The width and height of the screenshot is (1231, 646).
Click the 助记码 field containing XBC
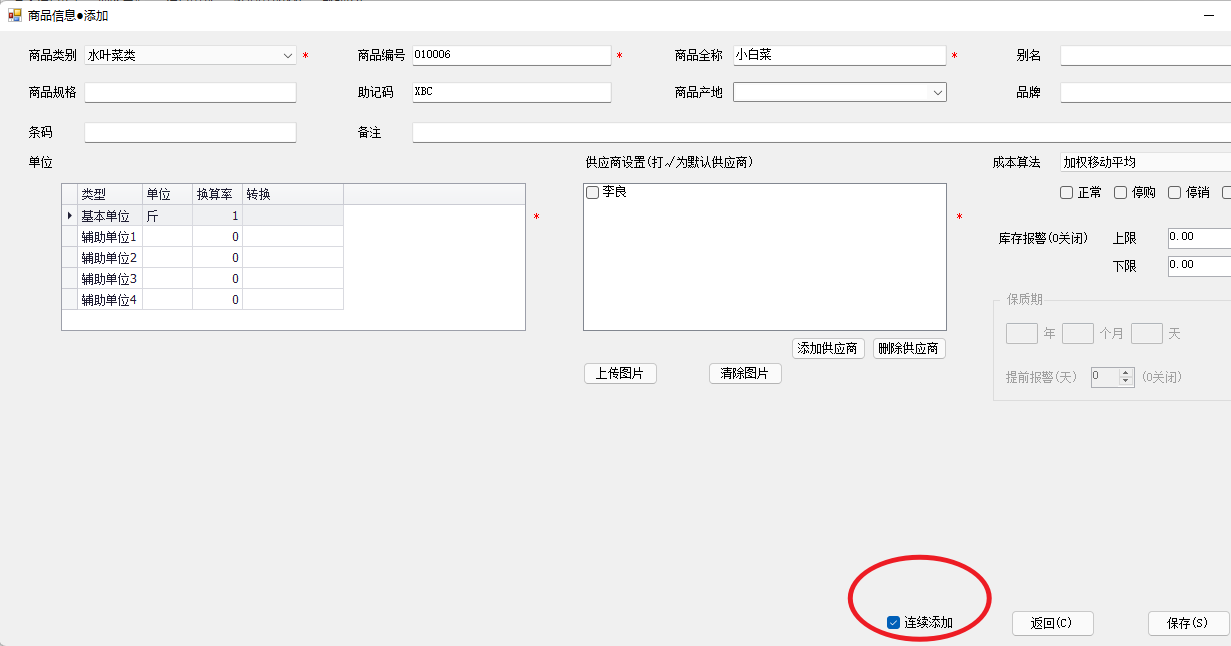point(511,92)
